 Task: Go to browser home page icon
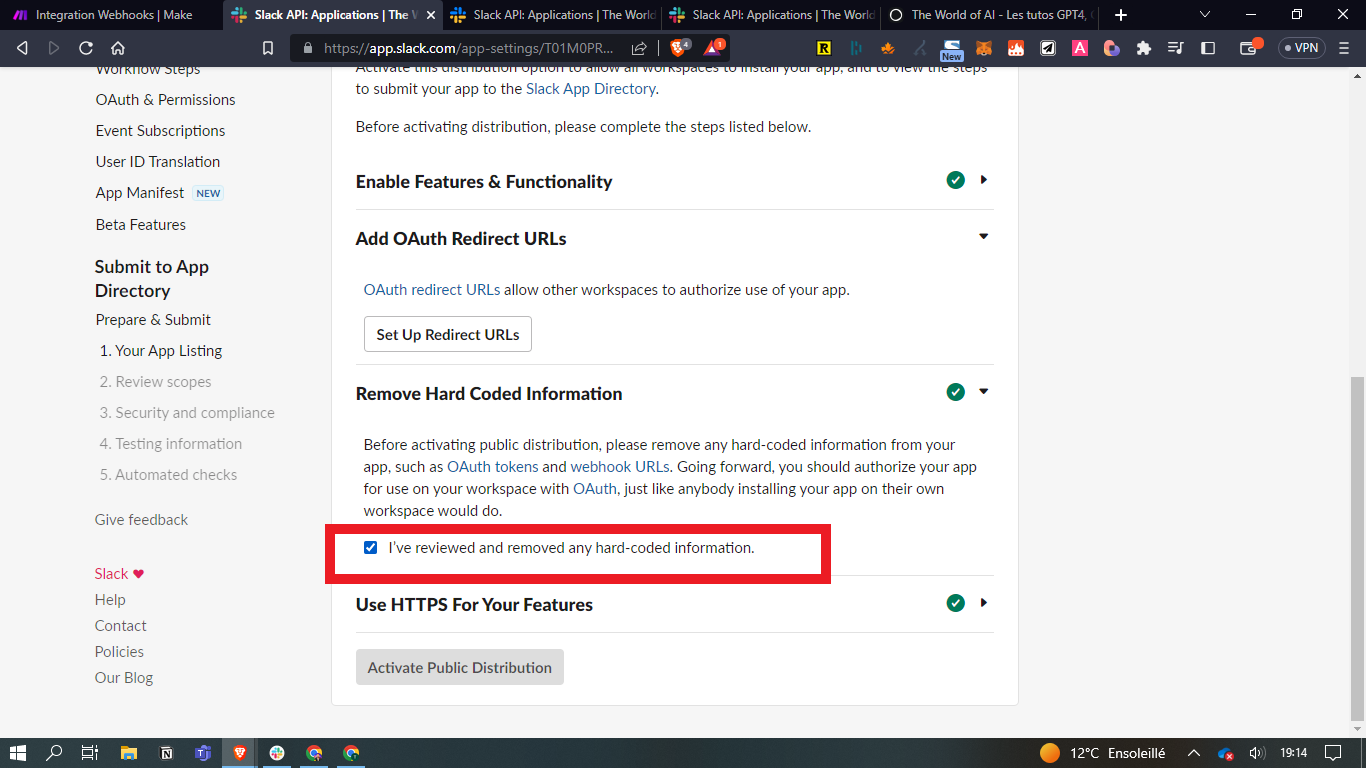coord(118,48)
